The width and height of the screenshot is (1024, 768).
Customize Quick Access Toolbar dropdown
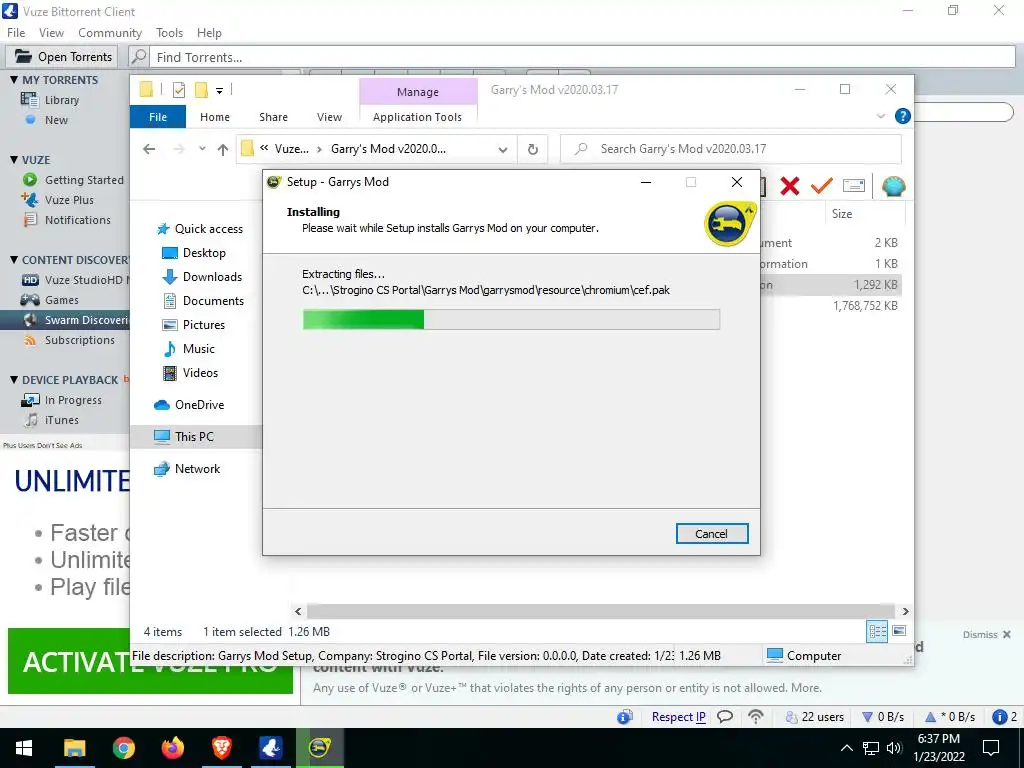[x=219, y=91]
